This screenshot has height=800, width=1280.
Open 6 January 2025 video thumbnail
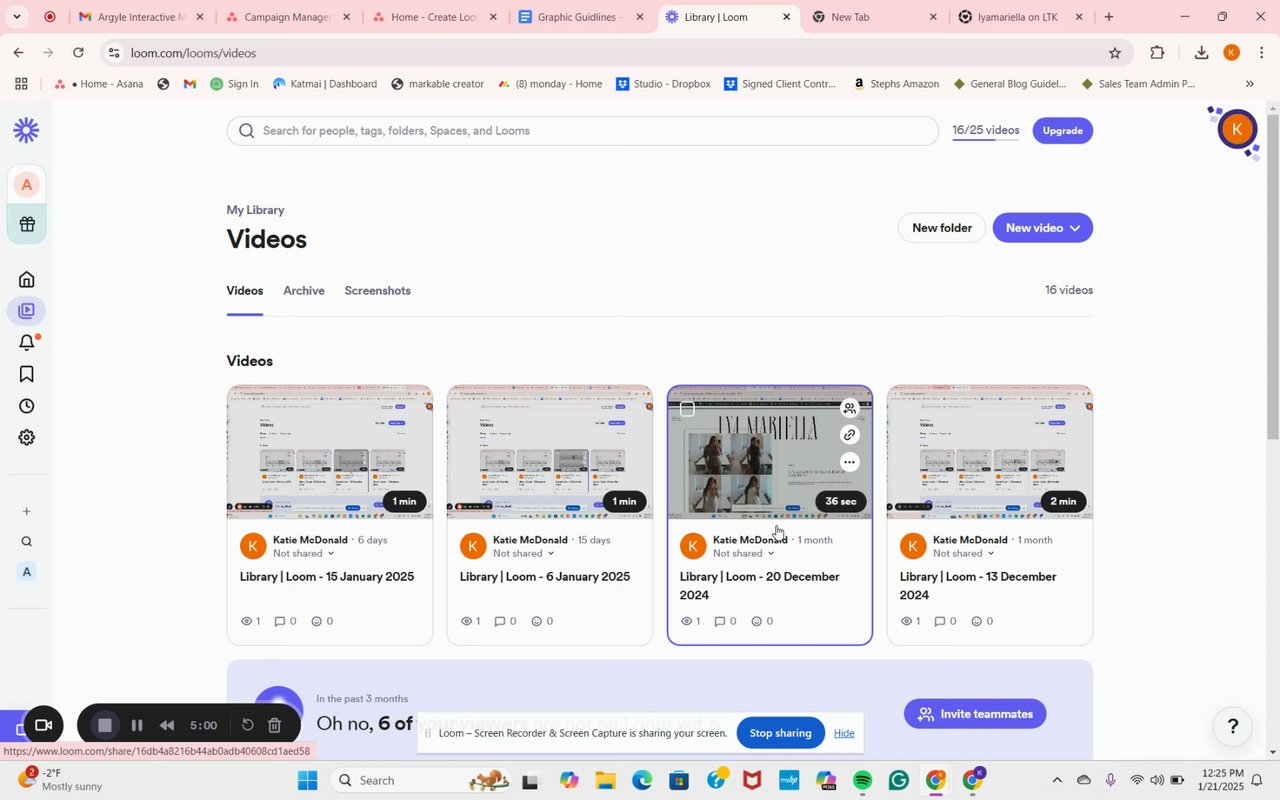pos(550,452)
